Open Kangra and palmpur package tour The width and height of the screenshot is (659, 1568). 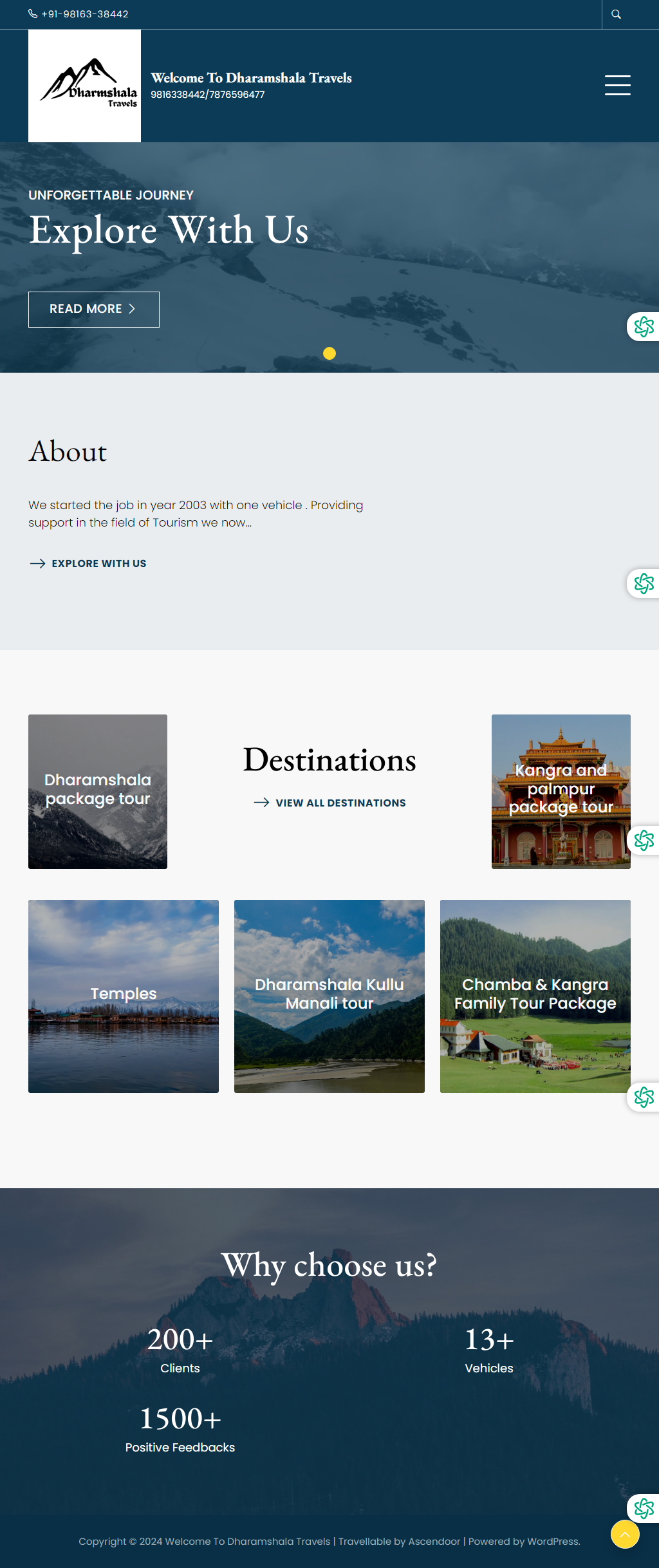(x=561, y=791)
